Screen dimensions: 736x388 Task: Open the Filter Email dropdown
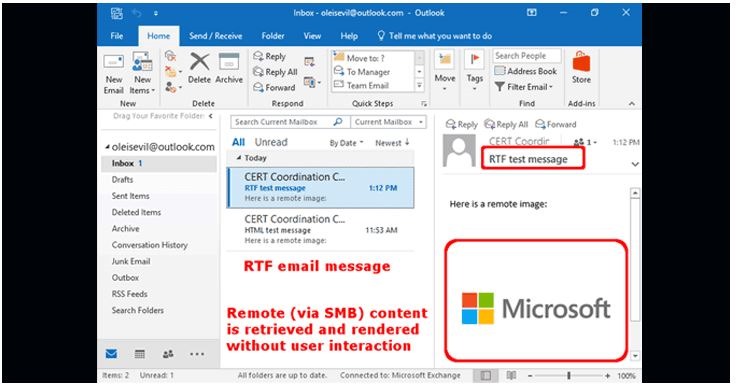click(524, 87)
